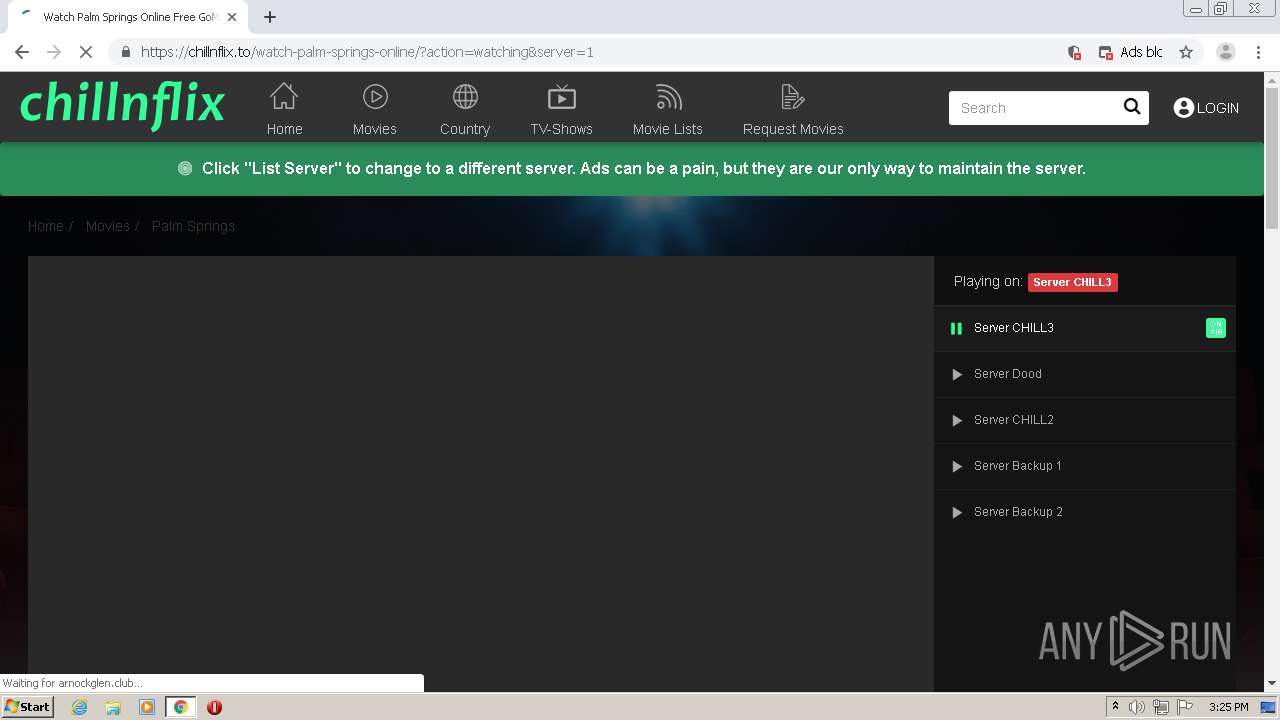Viewport: 1280px width, 720px height.
Task: Open a new browser tab
Action: point(270,17)
